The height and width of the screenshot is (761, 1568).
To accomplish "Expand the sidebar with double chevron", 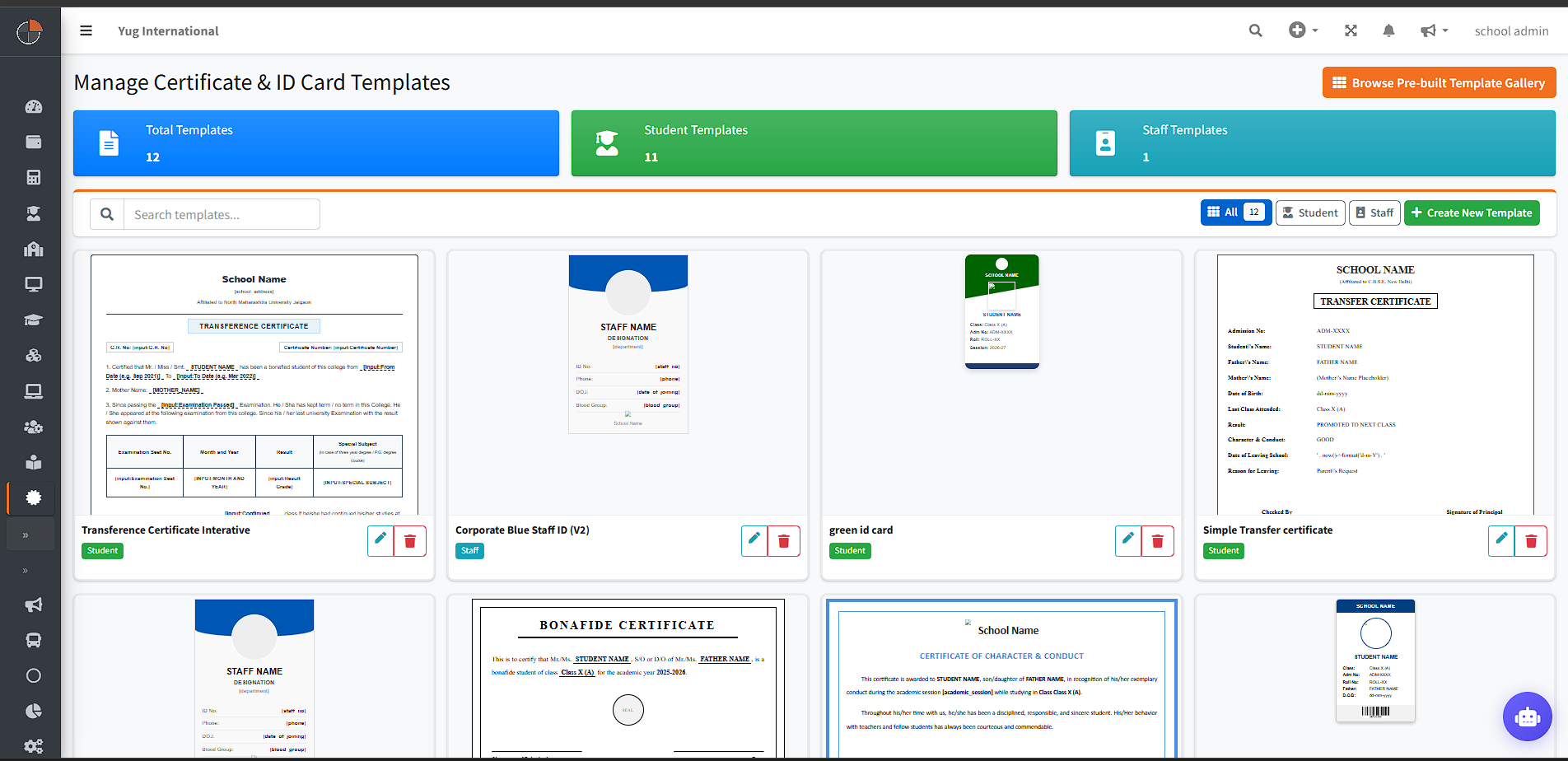I will [x=26, y=535].
